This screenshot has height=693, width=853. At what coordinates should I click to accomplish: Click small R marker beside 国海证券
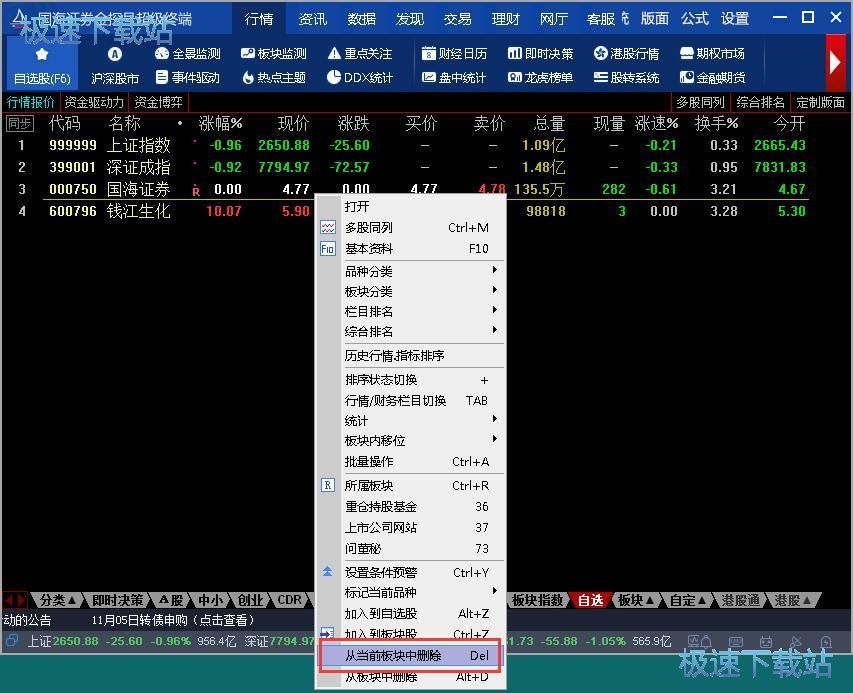pyautogui.click(x=196, y=191)
